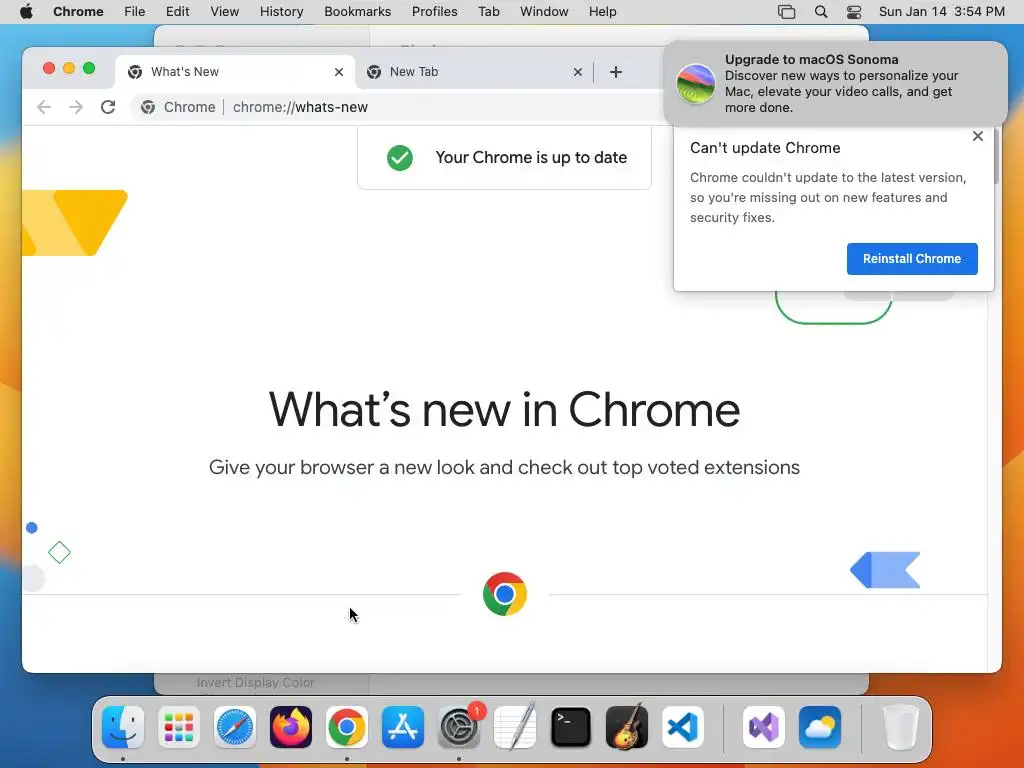Viewport: 1024px width, 768px height.
Task: Switch to the What's New tab
Action: click(235, 72)
